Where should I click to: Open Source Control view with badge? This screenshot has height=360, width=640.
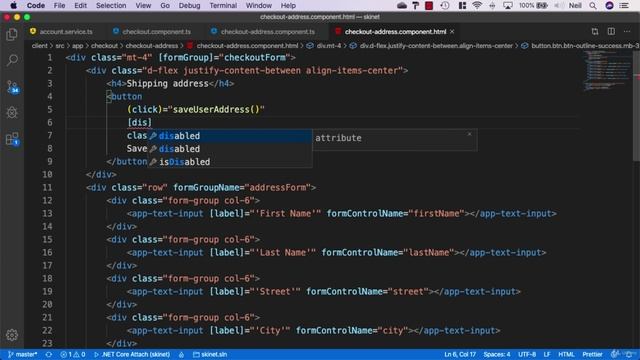click(x=12, y=87)
